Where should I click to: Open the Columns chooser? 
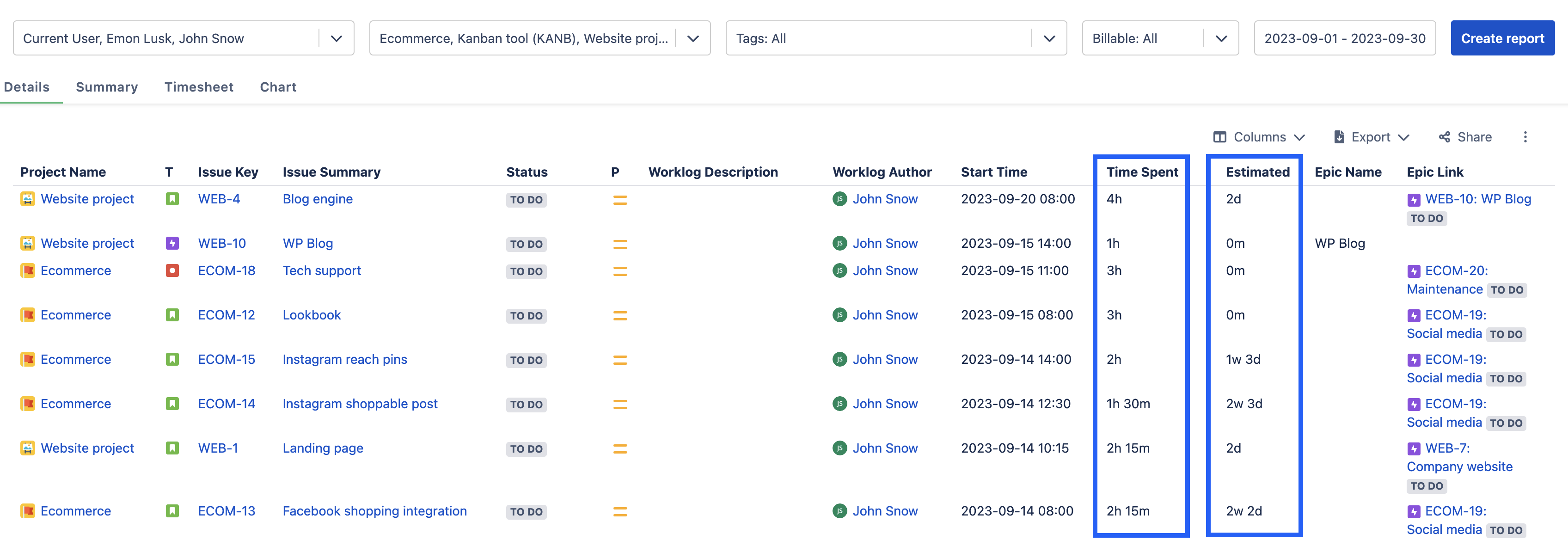click(x=1259, y=137)
